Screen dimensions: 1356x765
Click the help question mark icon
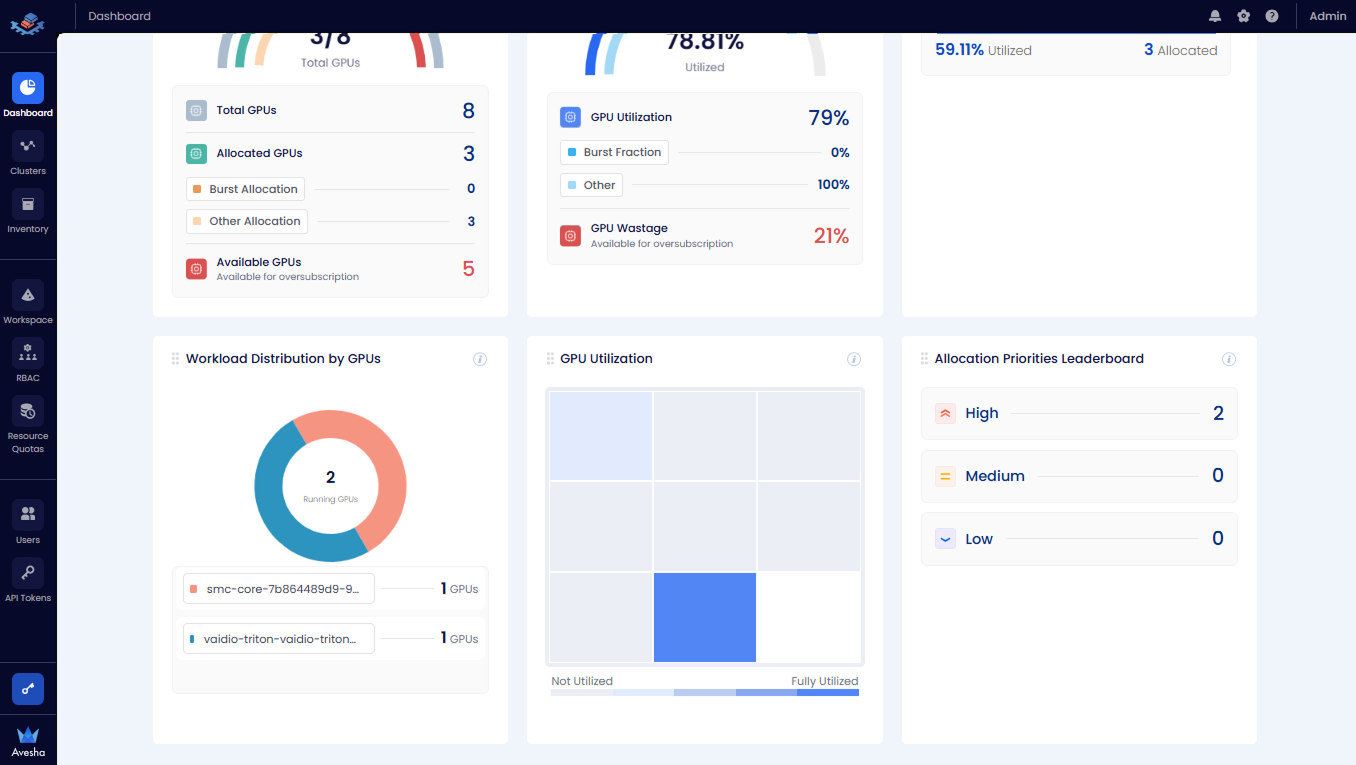(x=1271, y=16)
